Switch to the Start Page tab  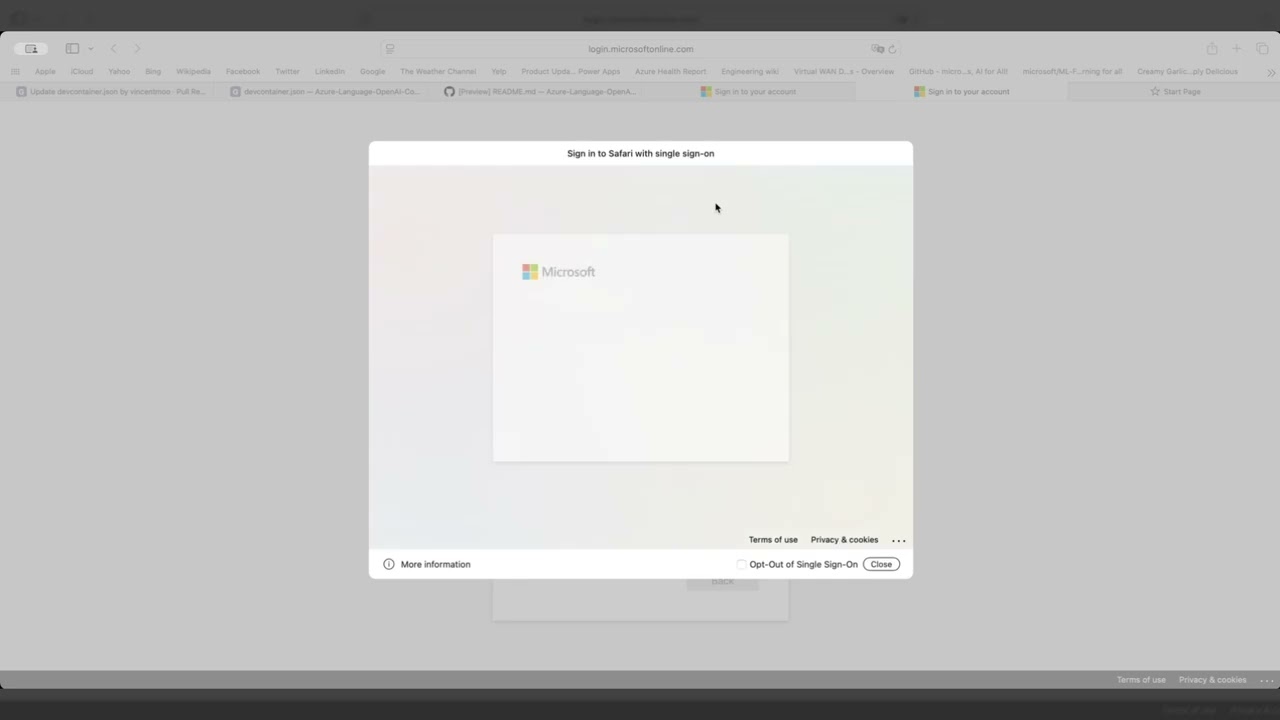tap(1174, 91)
